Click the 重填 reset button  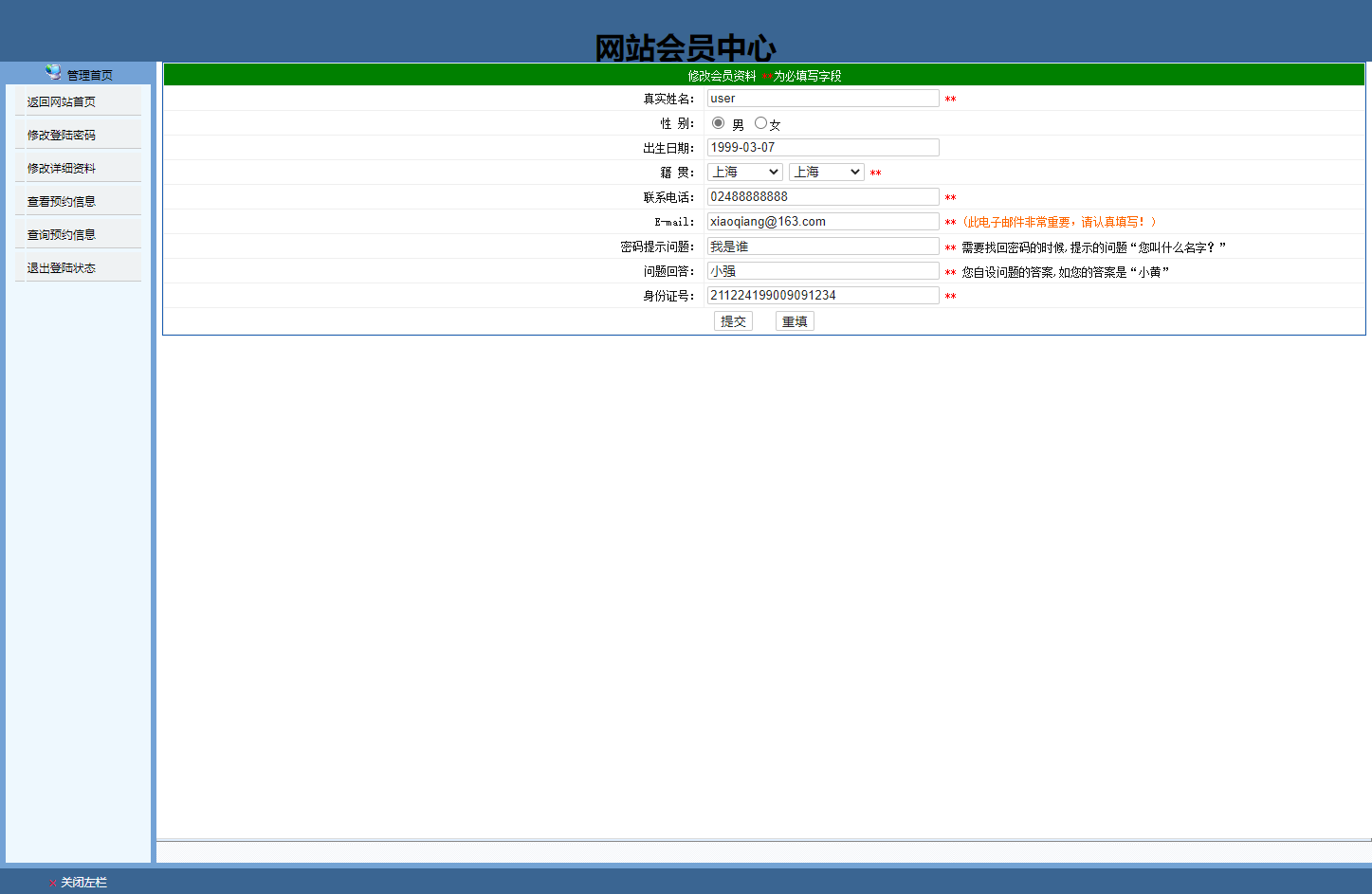[x=795, y=321]
